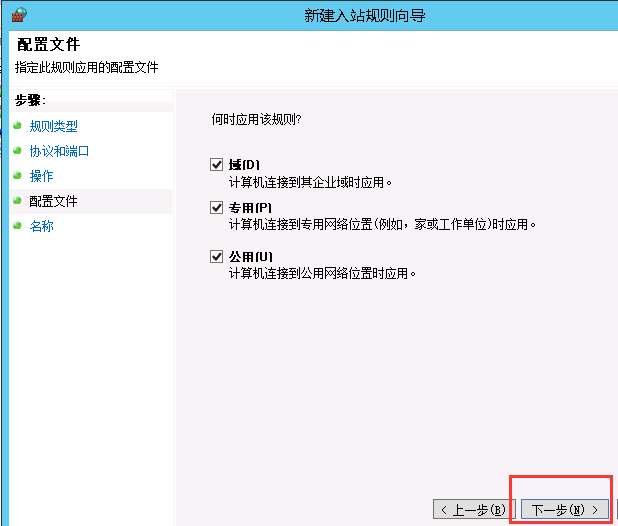This screenshot has width=618, height=526.
Task: Click the 步骤: sidebar header
Action: tap(30, 100)
